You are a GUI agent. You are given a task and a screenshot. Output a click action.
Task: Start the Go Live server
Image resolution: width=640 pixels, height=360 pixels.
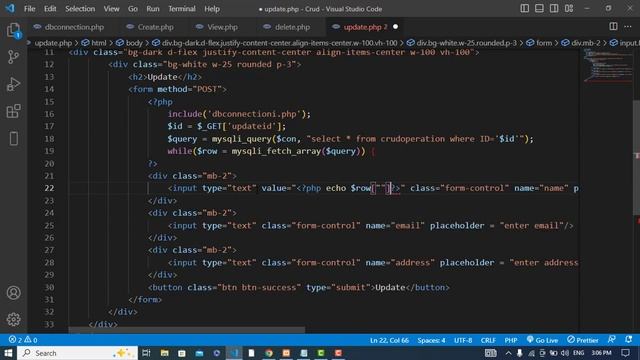click(x=542, y=340)
